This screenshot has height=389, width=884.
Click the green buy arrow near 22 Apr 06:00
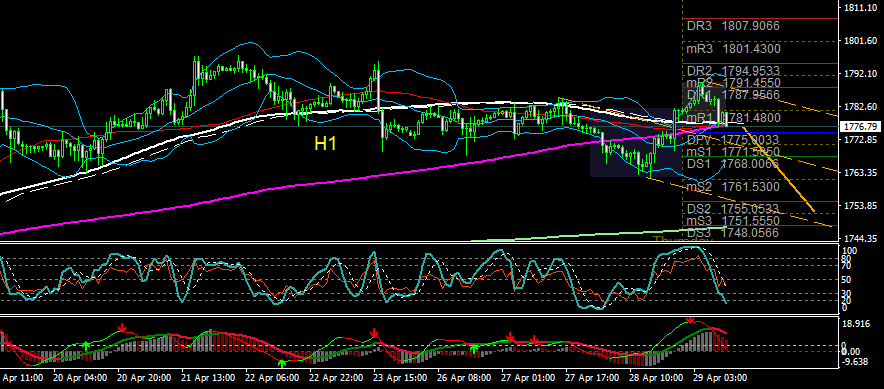coord(282,363)
